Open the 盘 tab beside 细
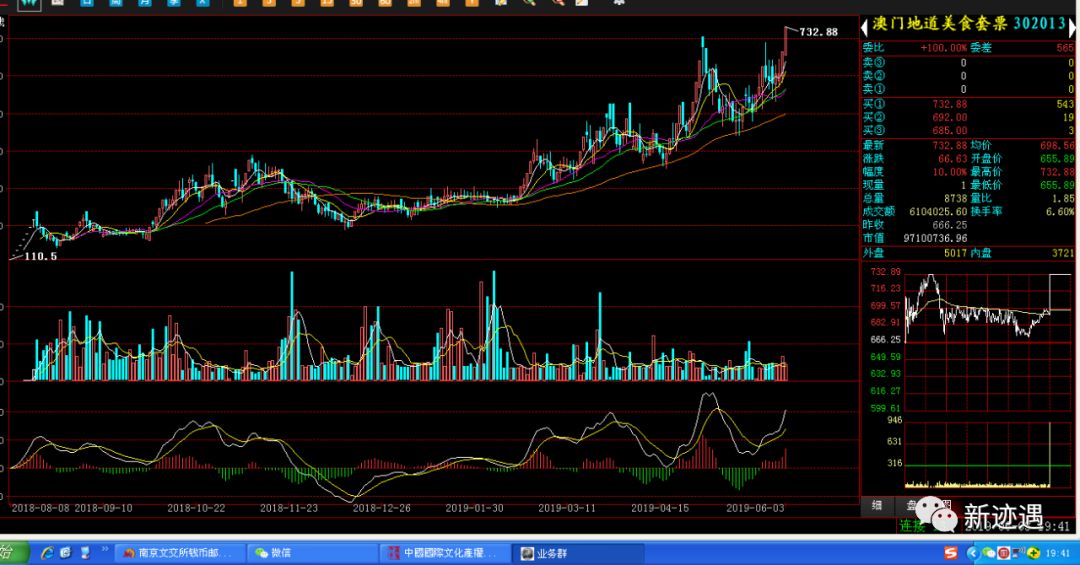 tap(911, 506)
